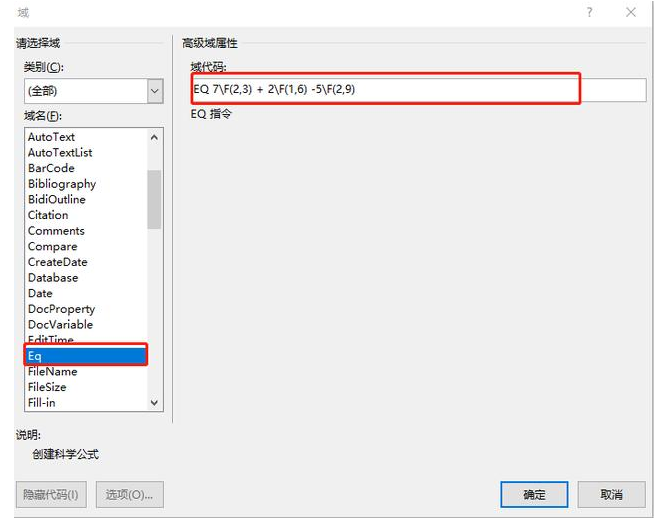The image size is (658, 518).
Task: Select AutoText in field names list
Action: (52, 137)
